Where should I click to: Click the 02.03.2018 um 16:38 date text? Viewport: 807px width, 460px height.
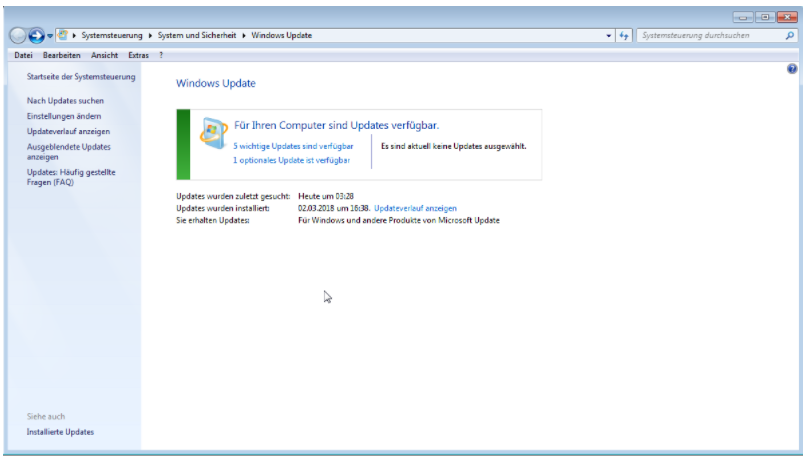(x=334, y=208)
